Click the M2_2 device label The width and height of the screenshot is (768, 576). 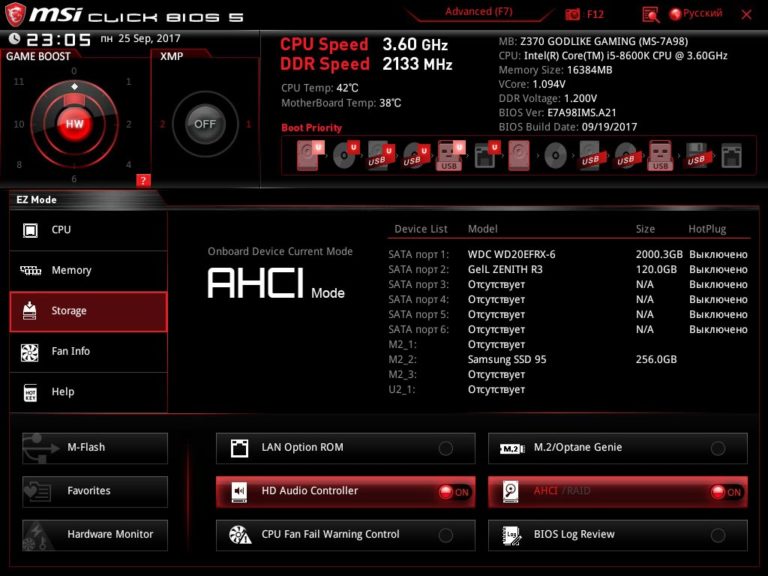402,360
